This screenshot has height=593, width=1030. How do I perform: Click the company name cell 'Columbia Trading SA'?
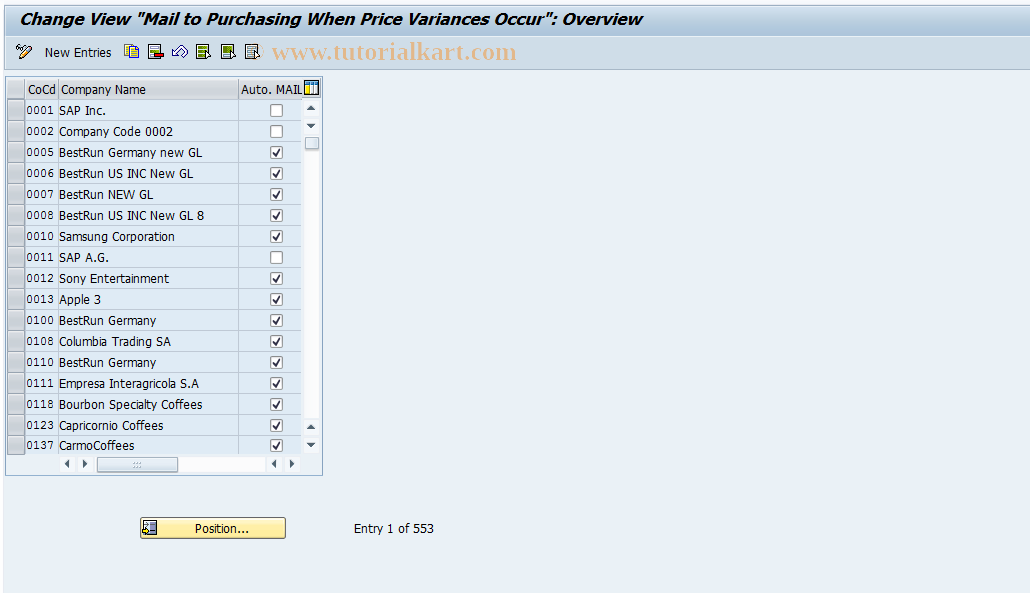coord(148,341)
